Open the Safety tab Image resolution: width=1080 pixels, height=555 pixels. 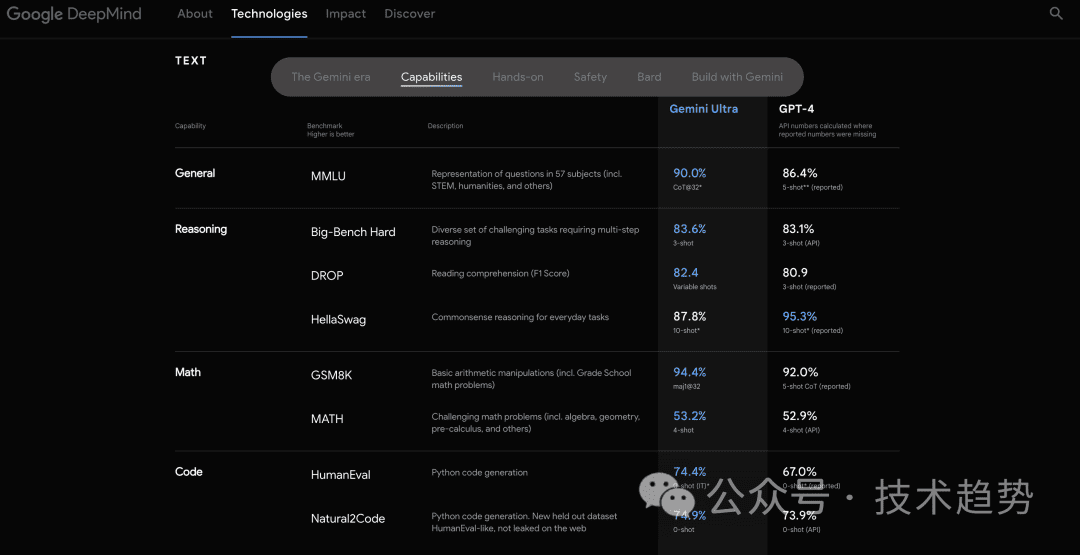(x=590, y=76)
